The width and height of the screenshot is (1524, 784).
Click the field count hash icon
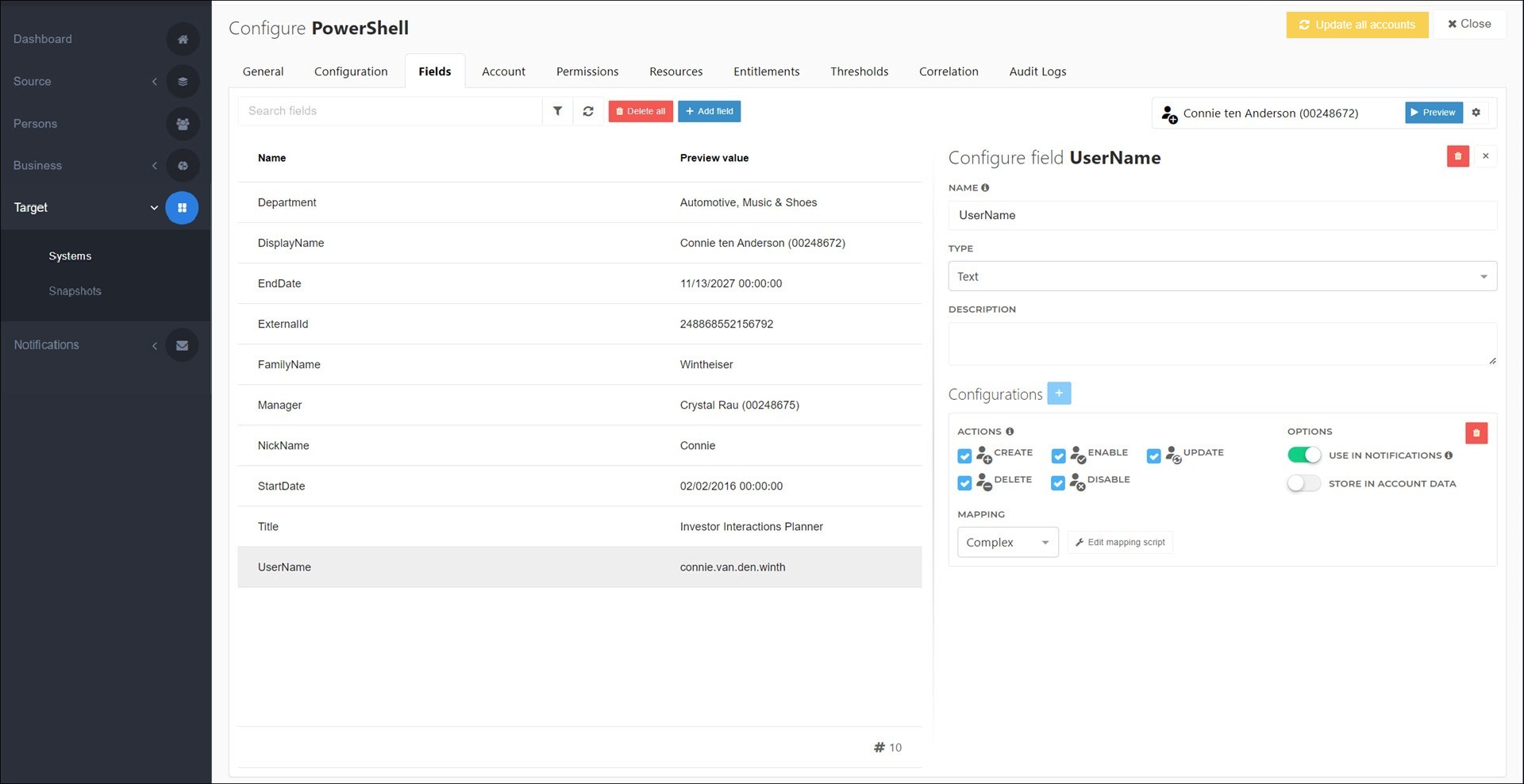879,747
